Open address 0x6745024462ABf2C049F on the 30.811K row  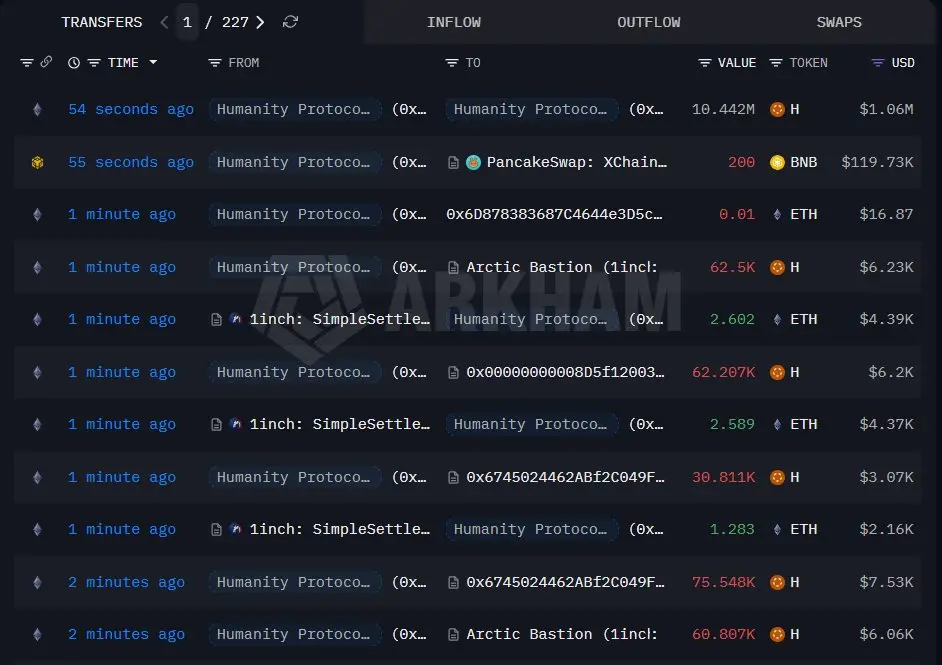pos(565,477)
